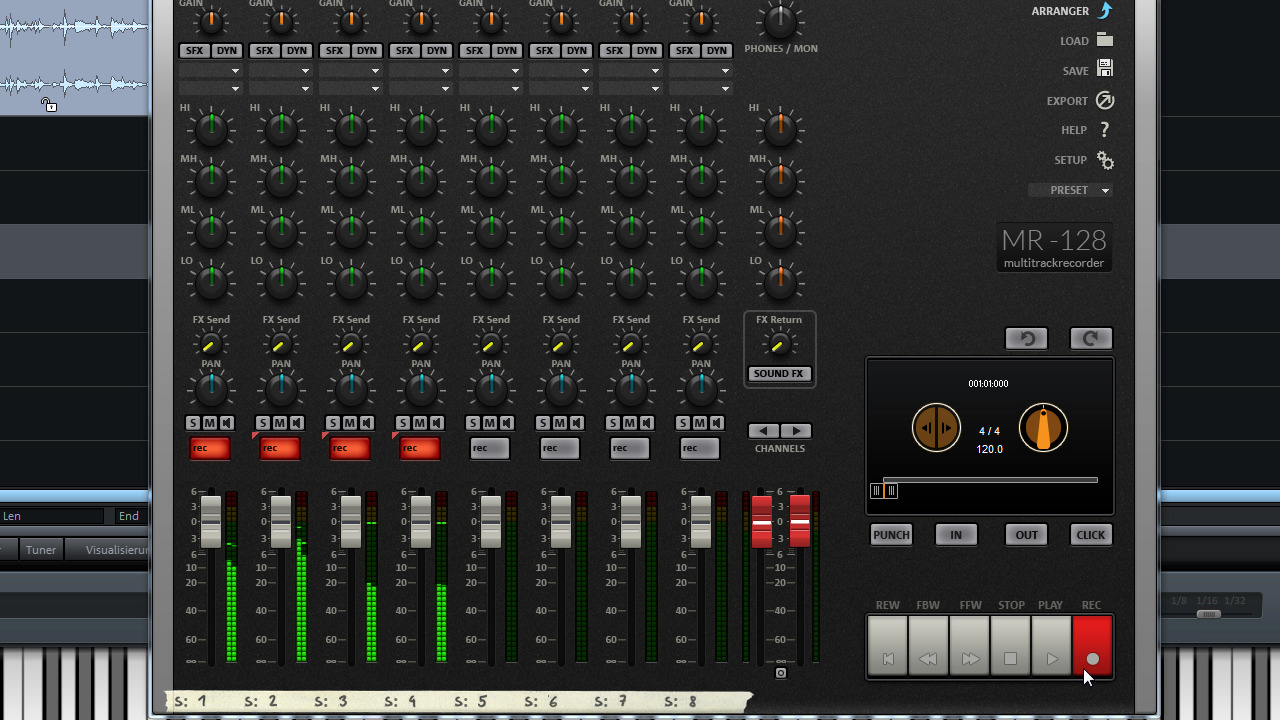Disarm red rec button on channel 1
Screen dimensions: 1280x720
click(210, 448)
